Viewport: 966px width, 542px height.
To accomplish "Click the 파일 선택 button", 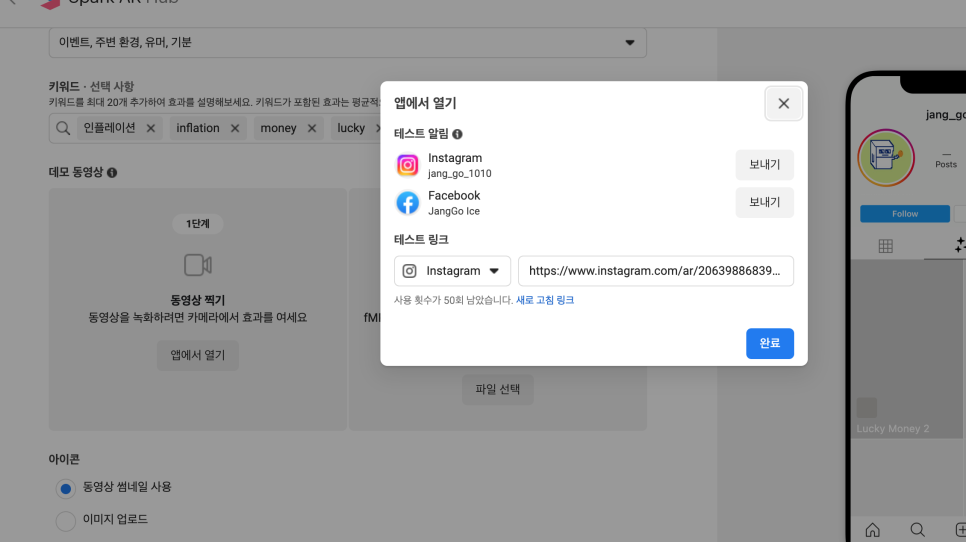I will (498, 389).
